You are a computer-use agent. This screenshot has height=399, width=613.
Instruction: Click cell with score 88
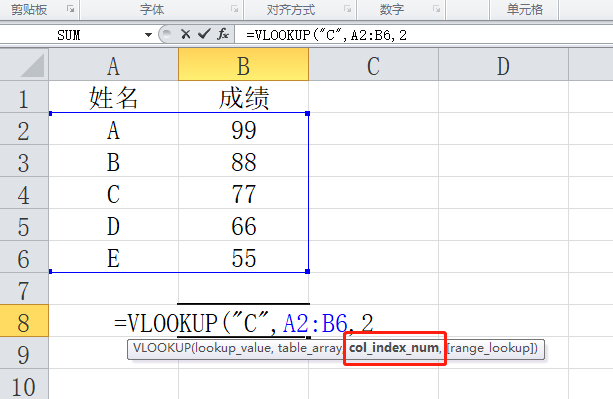pos(243,161)
